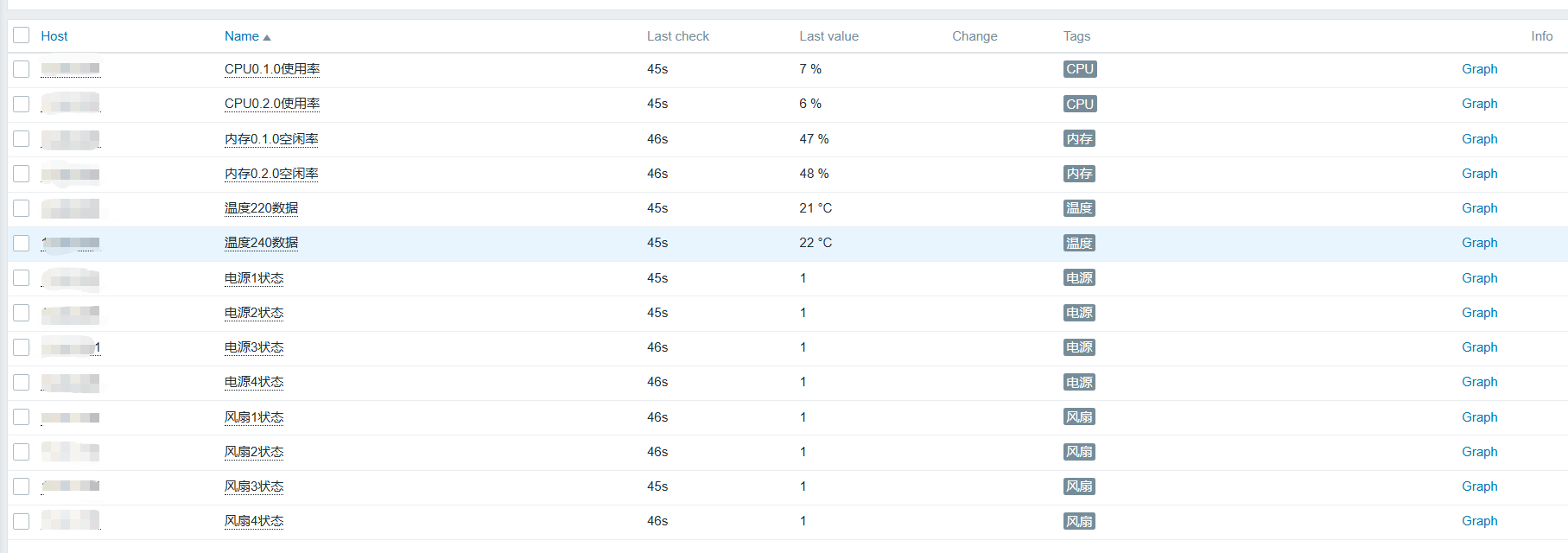The image size is (1568, 553).
Task: Tick the checkbox for the CPU0.1.0使用率 row
Action: [x=22, y=69]
